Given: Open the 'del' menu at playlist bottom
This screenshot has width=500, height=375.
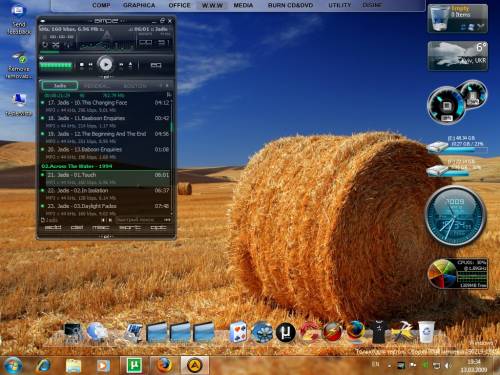Looking at the screenshot, I should point(77,227).
